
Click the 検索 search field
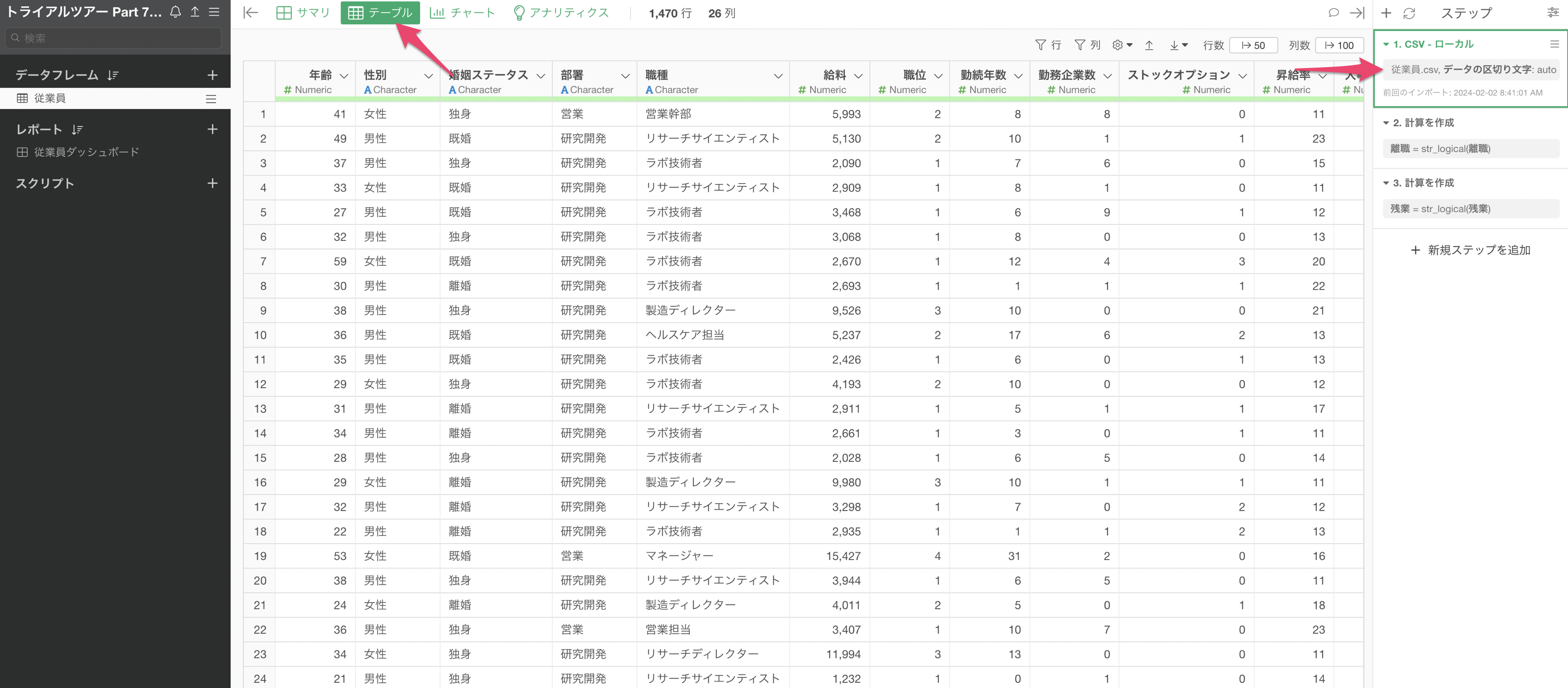[x=113, y=38]
